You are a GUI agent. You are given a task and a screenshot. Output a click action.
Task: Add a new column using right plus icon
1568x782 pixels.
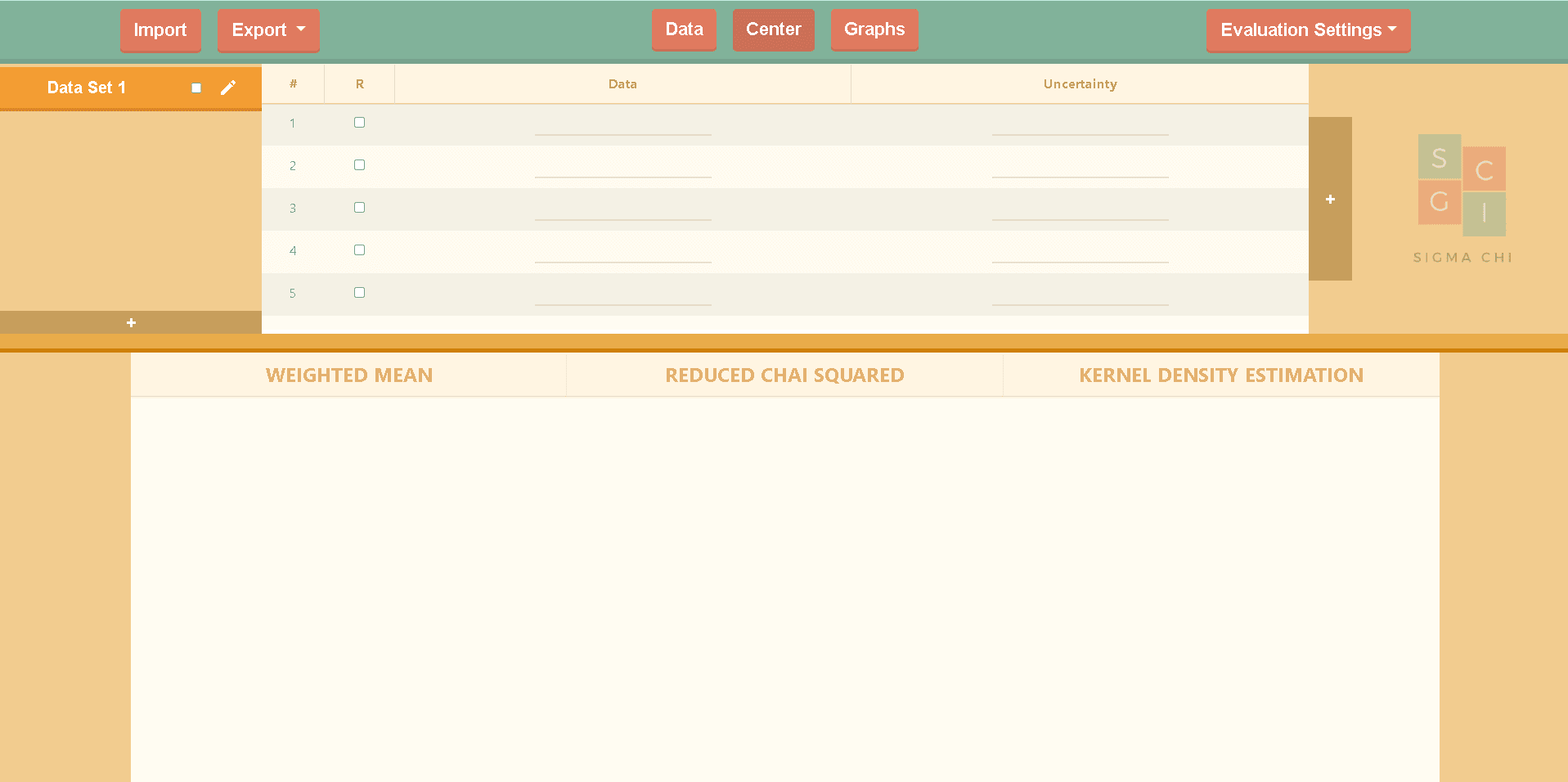(x=1330, y=199)
